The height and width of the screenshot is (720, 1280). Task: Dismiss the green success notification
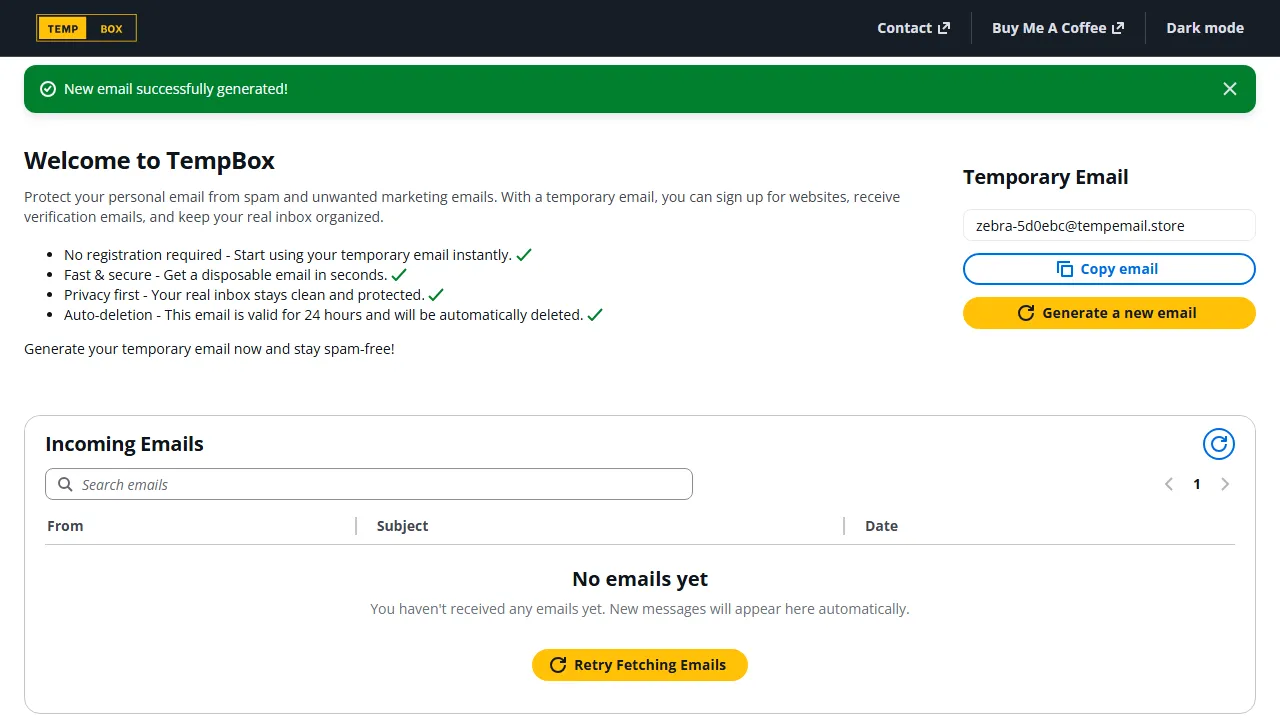pyautogui.click(x=1230, y=89)
